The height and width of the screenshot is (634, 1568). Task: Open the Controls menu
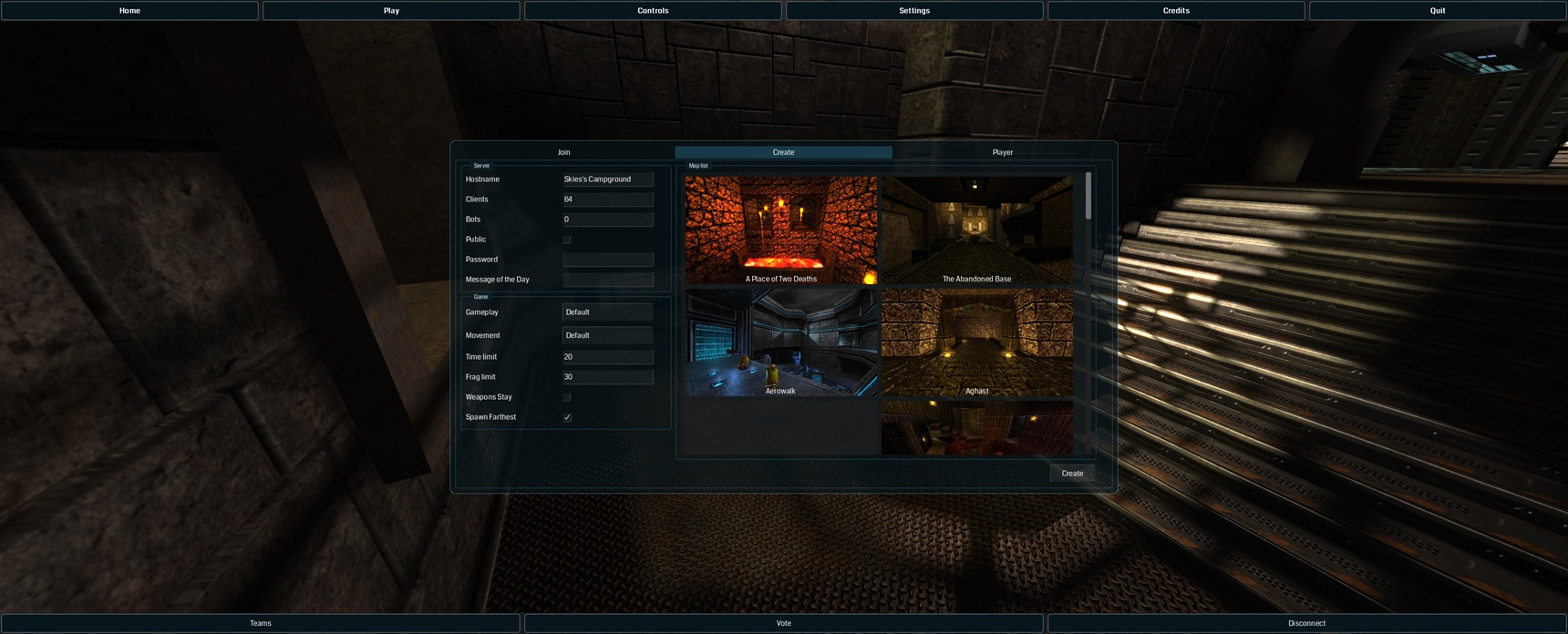click(653, 10)
